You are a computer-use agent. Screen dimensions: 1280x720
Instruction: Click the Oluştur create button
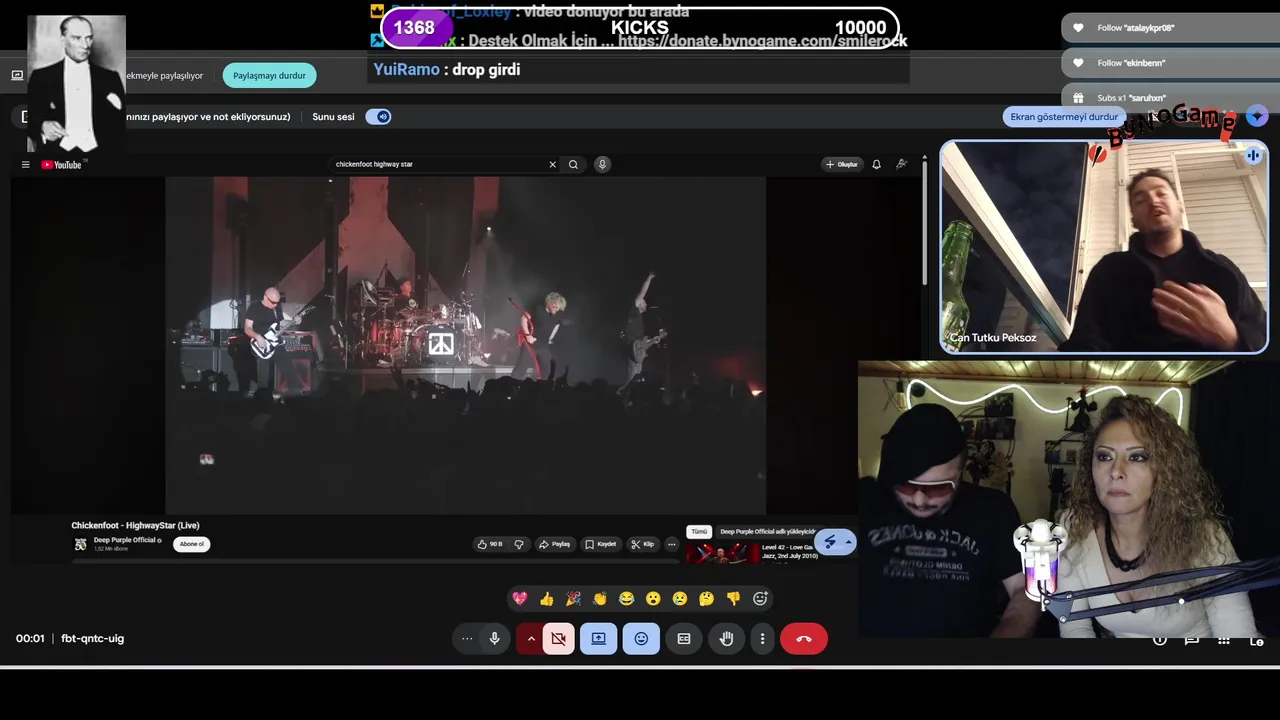click(x=842, y=164)
